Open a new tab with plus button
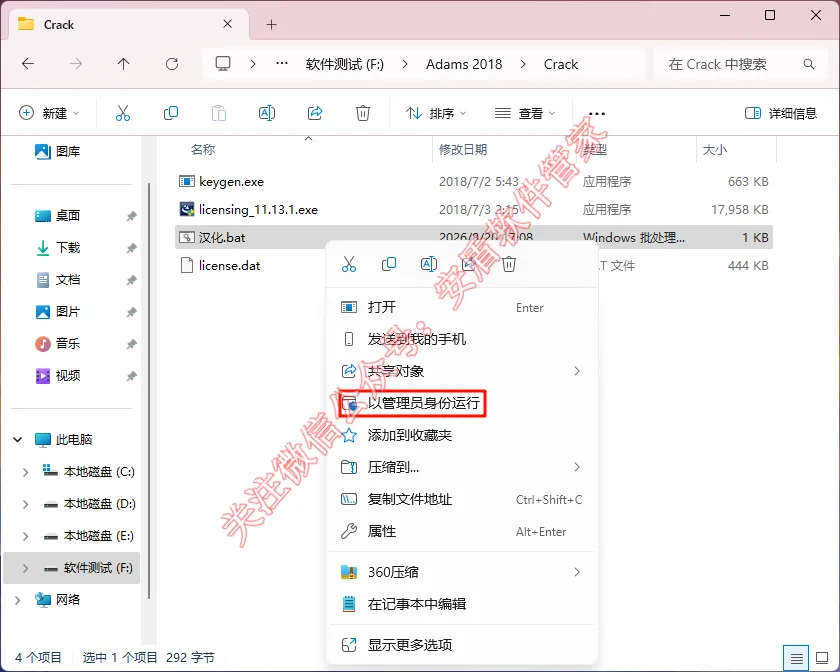 coord(272,25)
